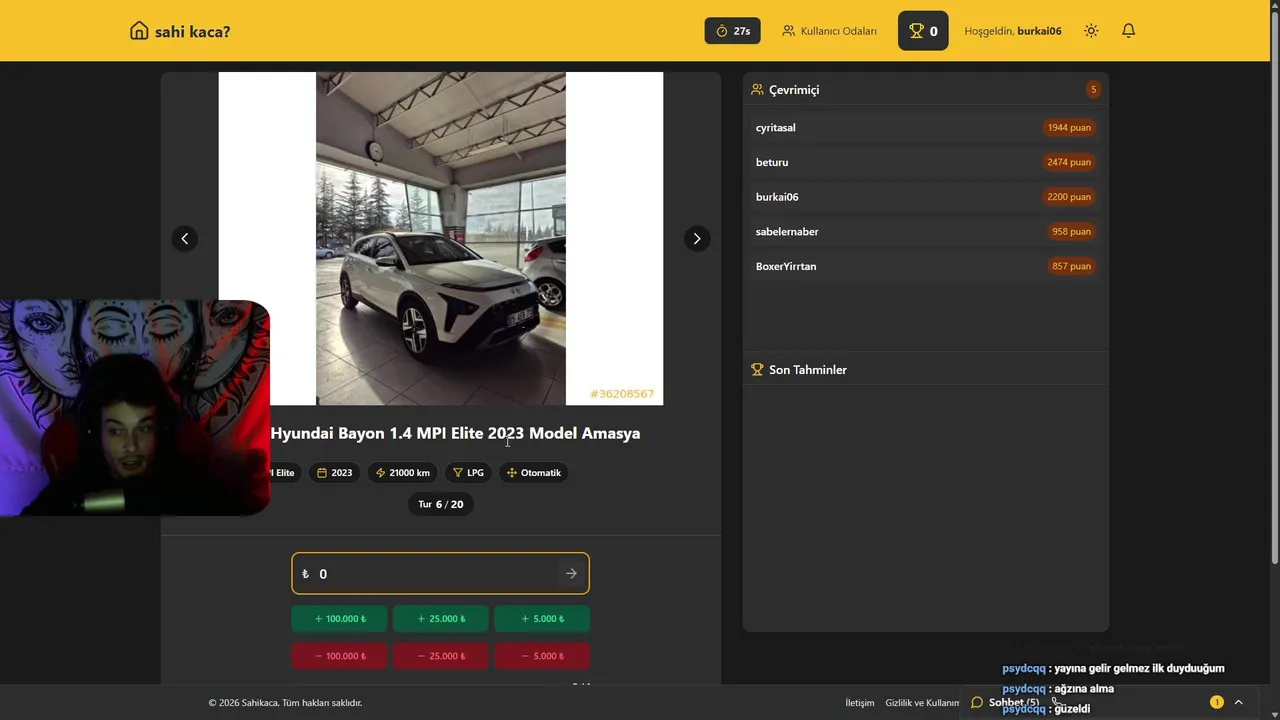Select player BoxerYirrtan in the online list
The image size is (1280, 720).
point(925,266)
